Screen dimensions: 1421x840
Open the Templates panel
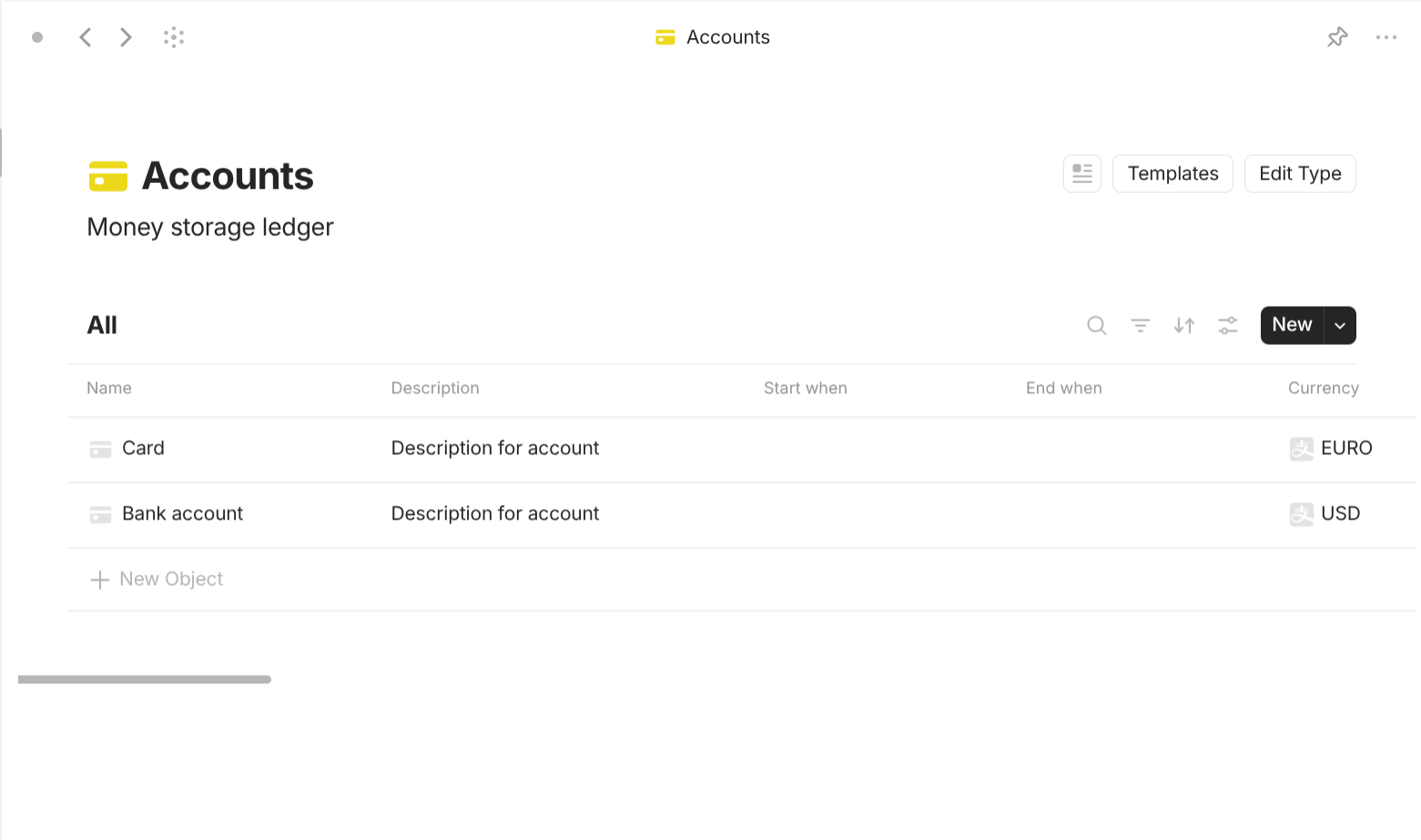1172,173
